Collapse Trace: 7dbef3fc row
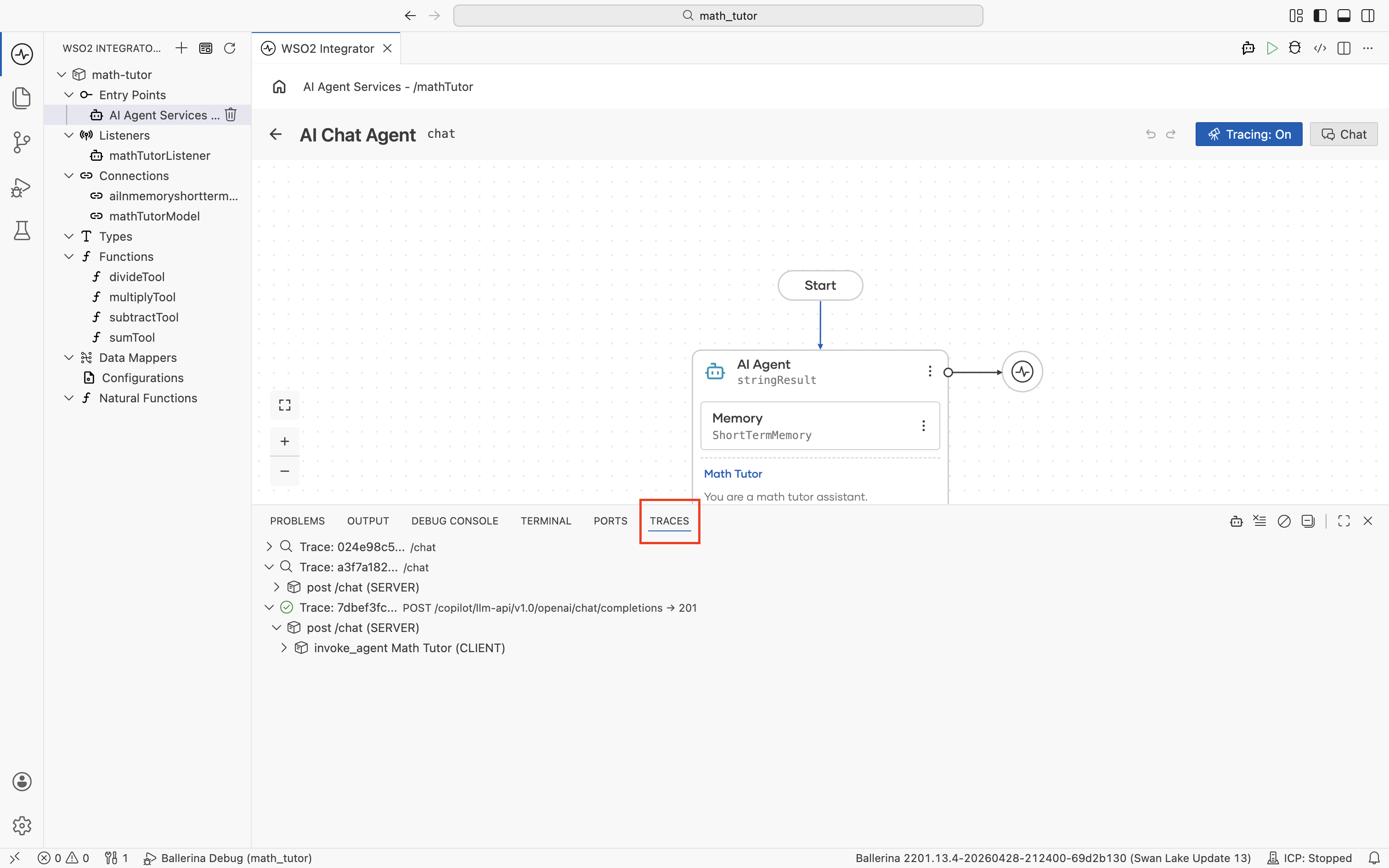The height and width of the screenshot is (868, 1389). 269,607
